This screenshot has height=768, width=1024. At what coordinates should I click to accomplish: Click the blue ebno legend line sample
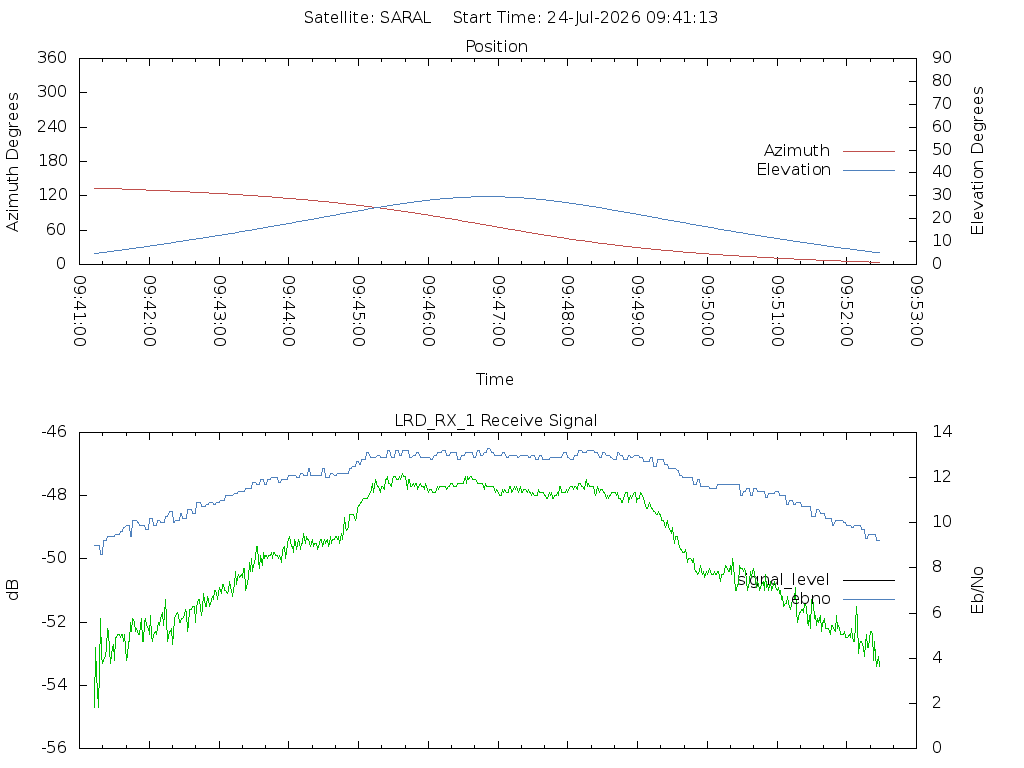pos(869,600)
